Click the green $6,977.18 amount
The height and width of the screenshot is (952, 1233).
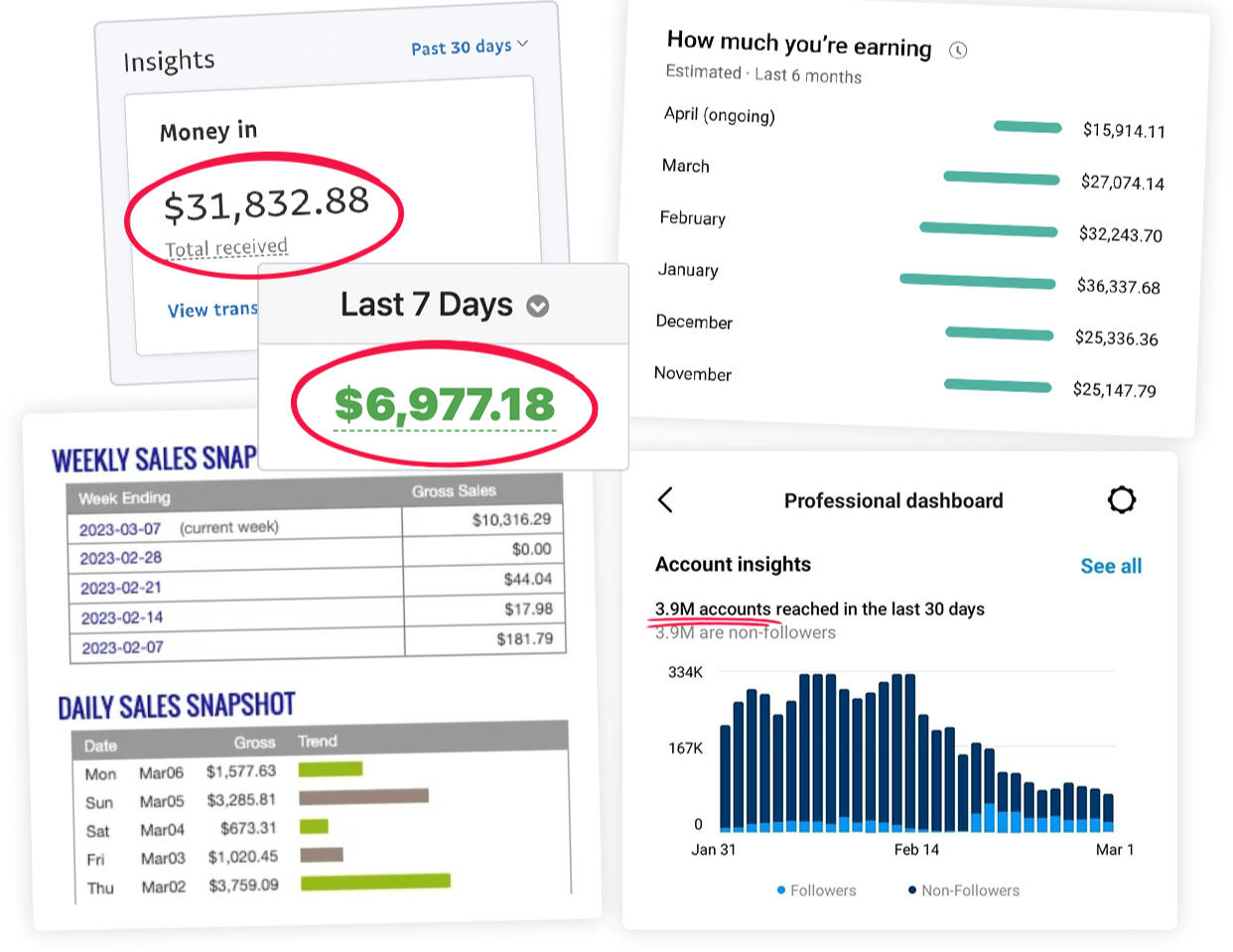point(444,404)
